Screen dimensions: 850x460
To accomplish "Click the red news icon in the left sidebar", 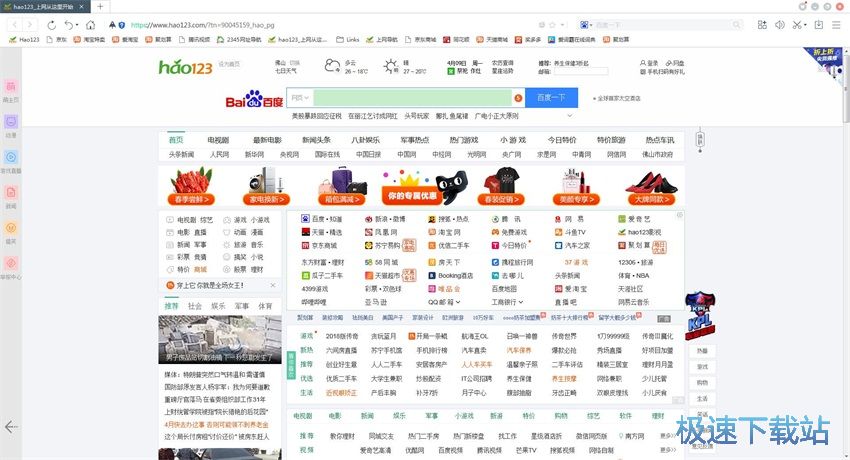I will 11,192.
